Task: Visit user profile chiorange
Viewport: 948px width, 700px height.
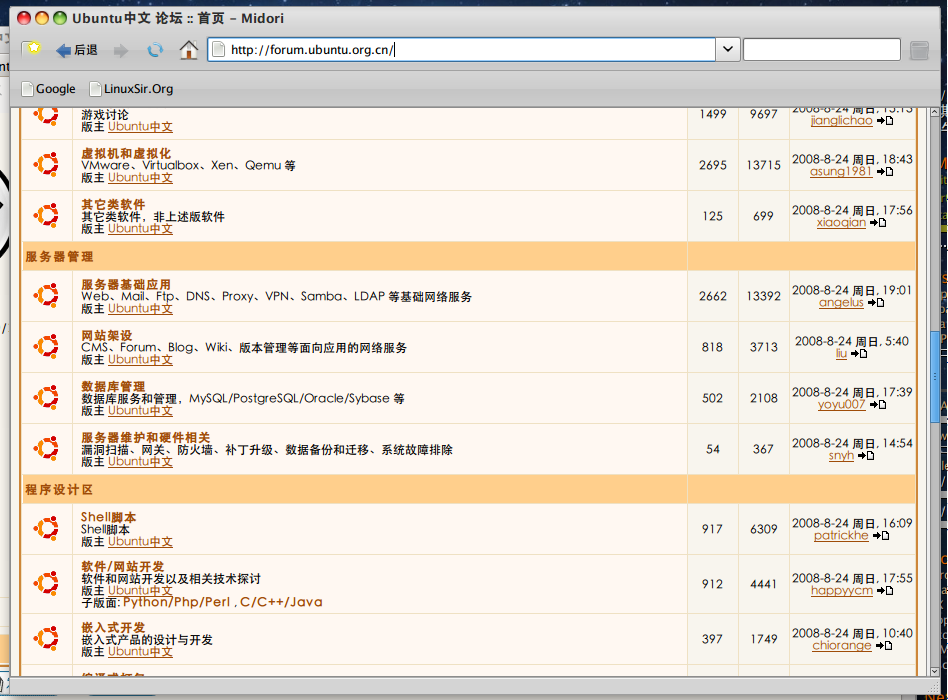Action: (x=842, y=645)
